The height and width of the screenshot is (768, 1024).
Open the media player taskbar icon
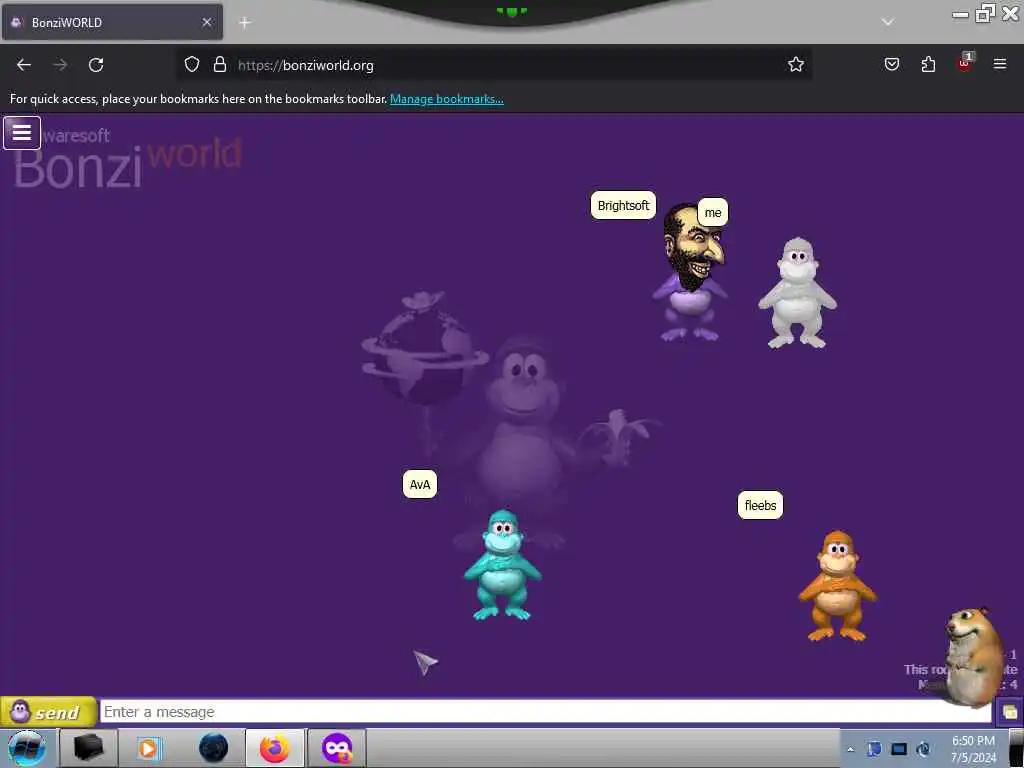(x=149, y=748)
